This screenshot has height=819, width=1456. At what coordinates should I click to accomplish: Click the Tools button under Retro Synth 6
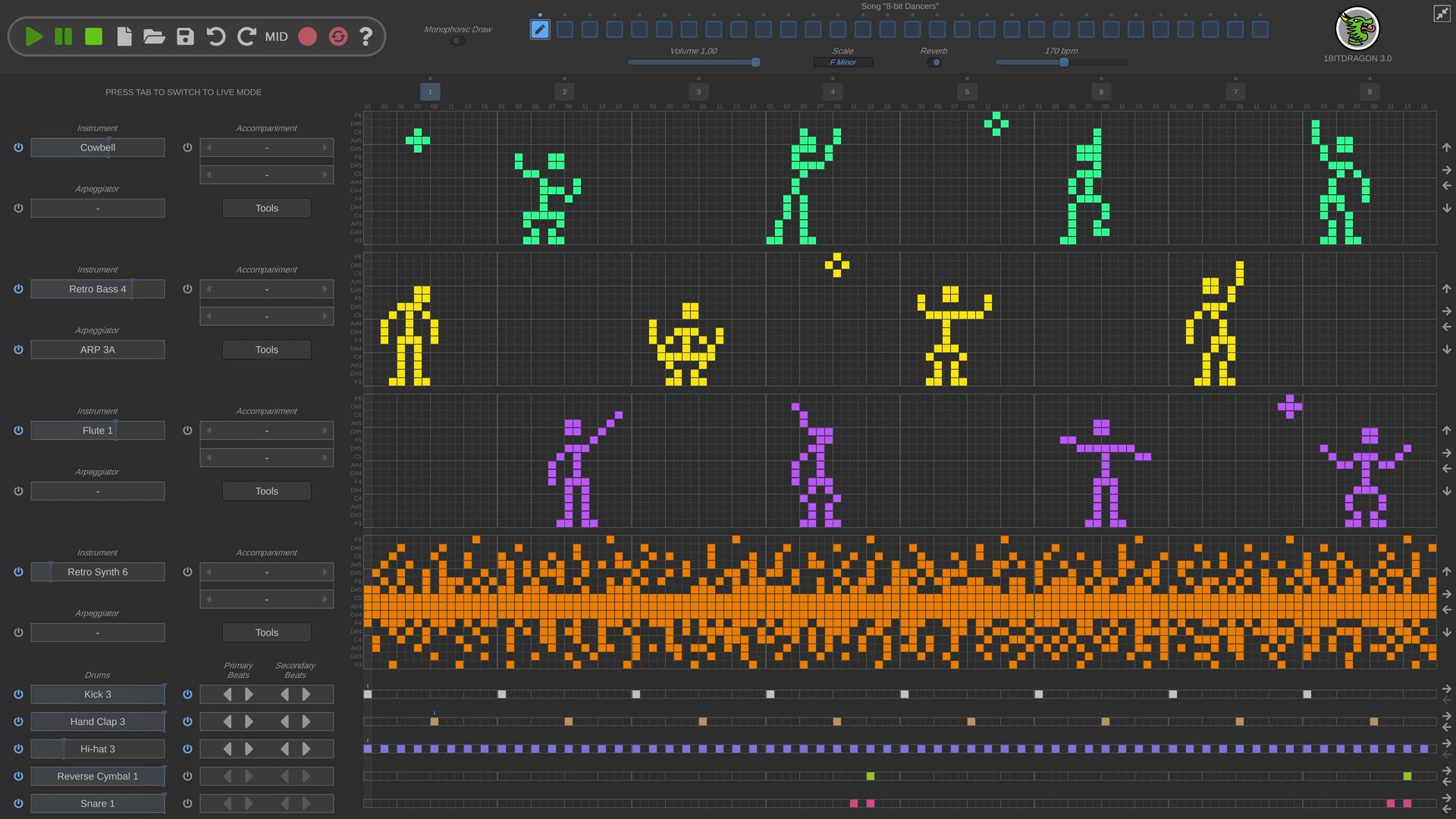point(266,632)
